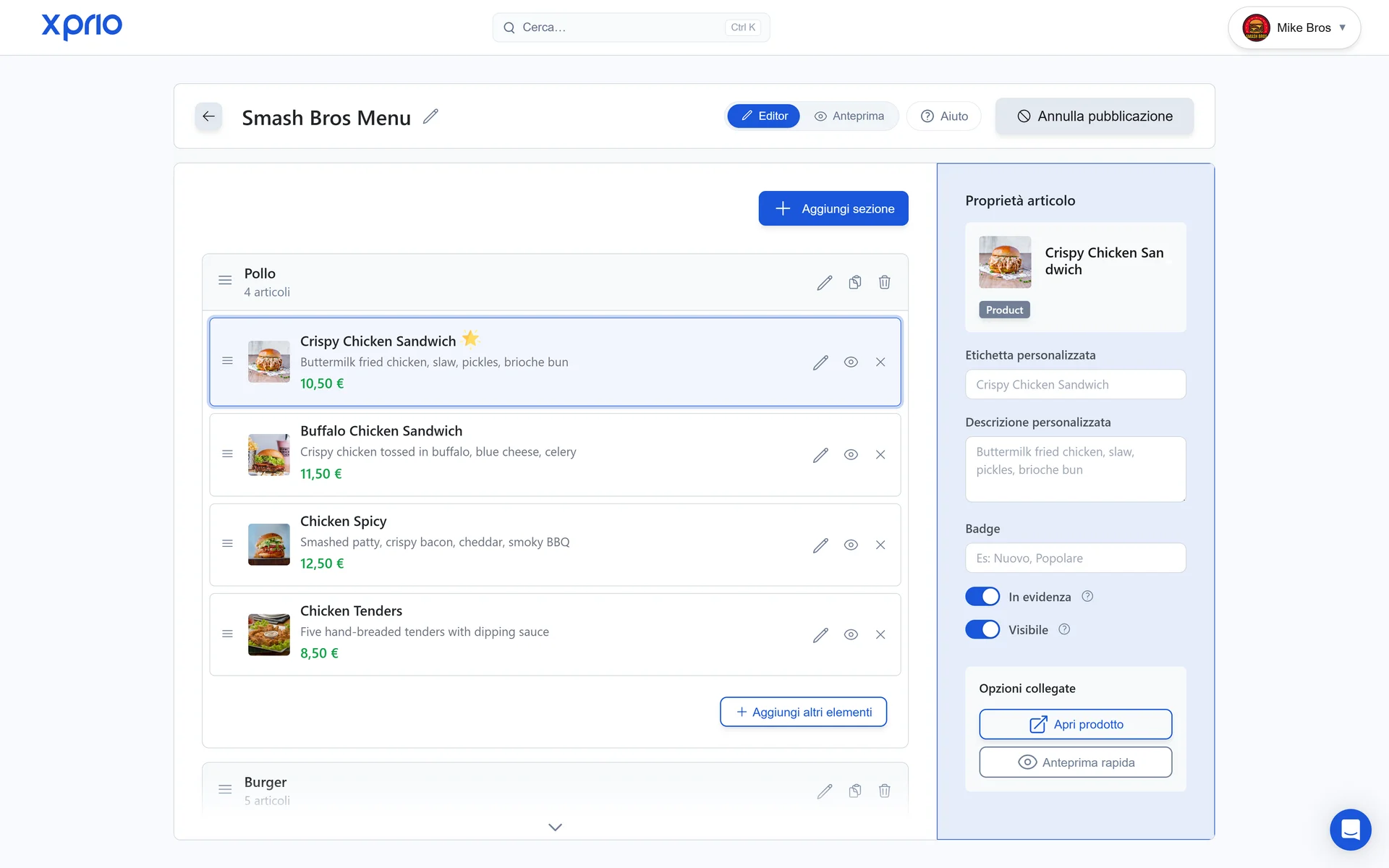Switch to Editor mode

[x=764, y=116]
